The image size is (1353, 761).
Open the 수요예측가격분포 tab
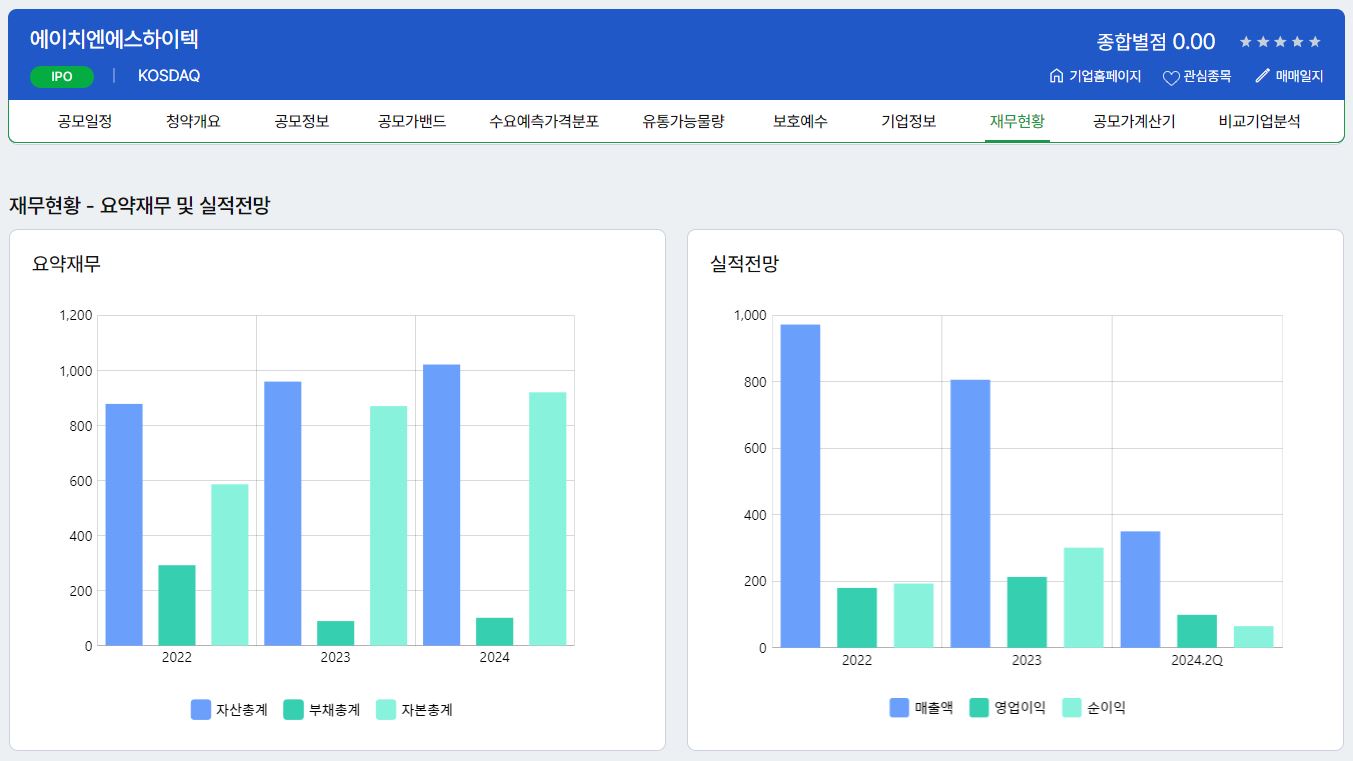(x=544, y=122)
